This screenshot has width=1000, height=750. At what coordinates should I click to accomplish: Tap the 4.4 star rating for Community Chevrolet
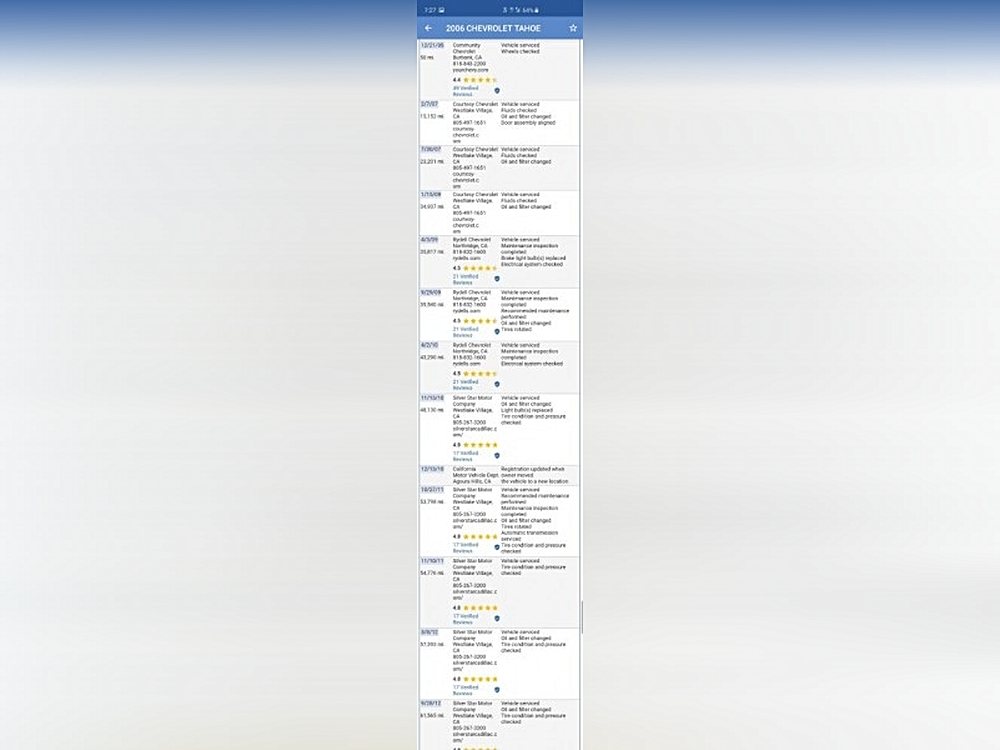(x=475, y=79)
